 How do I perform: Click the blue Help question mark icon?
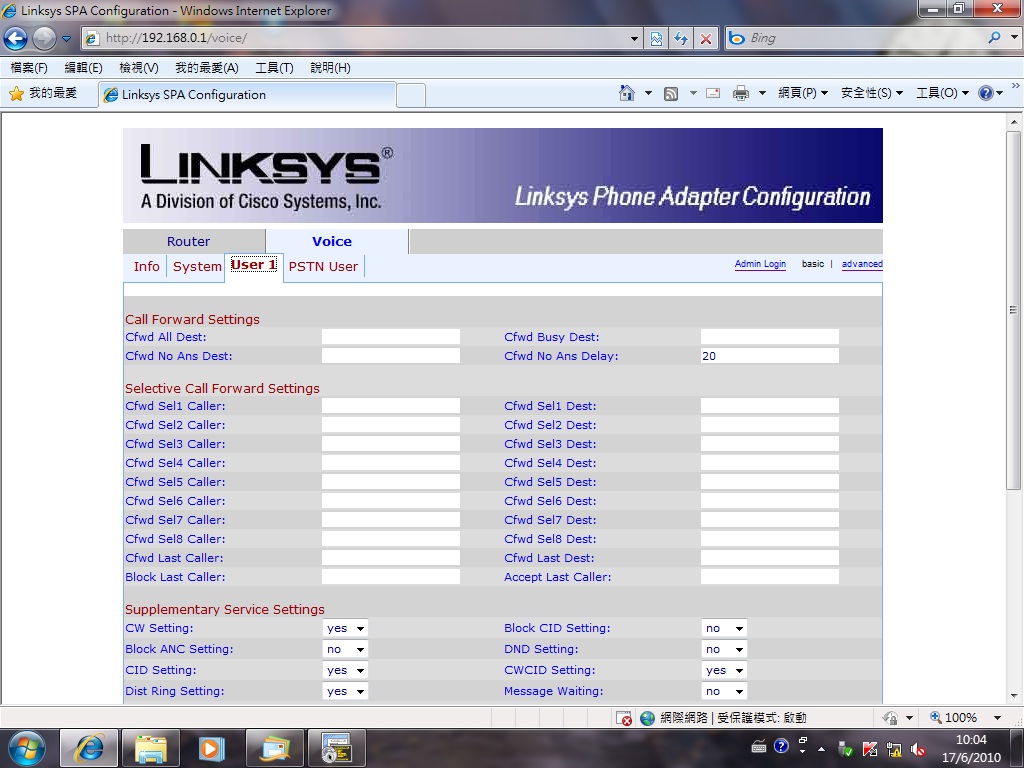pos(985,93)
